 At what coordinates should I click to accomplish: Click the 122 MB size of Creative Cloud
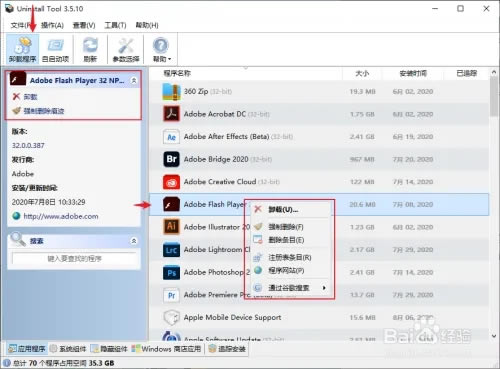362,182
